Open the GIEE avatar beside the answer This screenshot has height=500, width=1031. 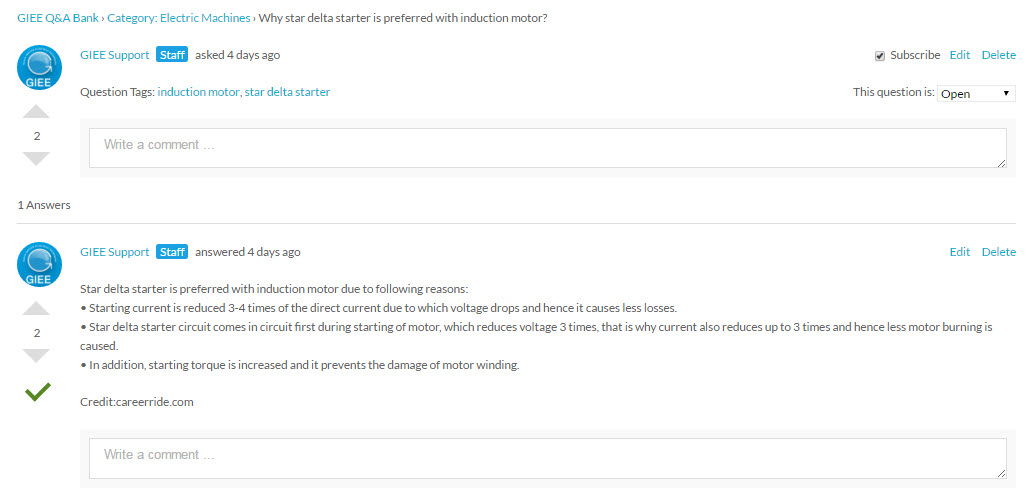coord(39,264)
